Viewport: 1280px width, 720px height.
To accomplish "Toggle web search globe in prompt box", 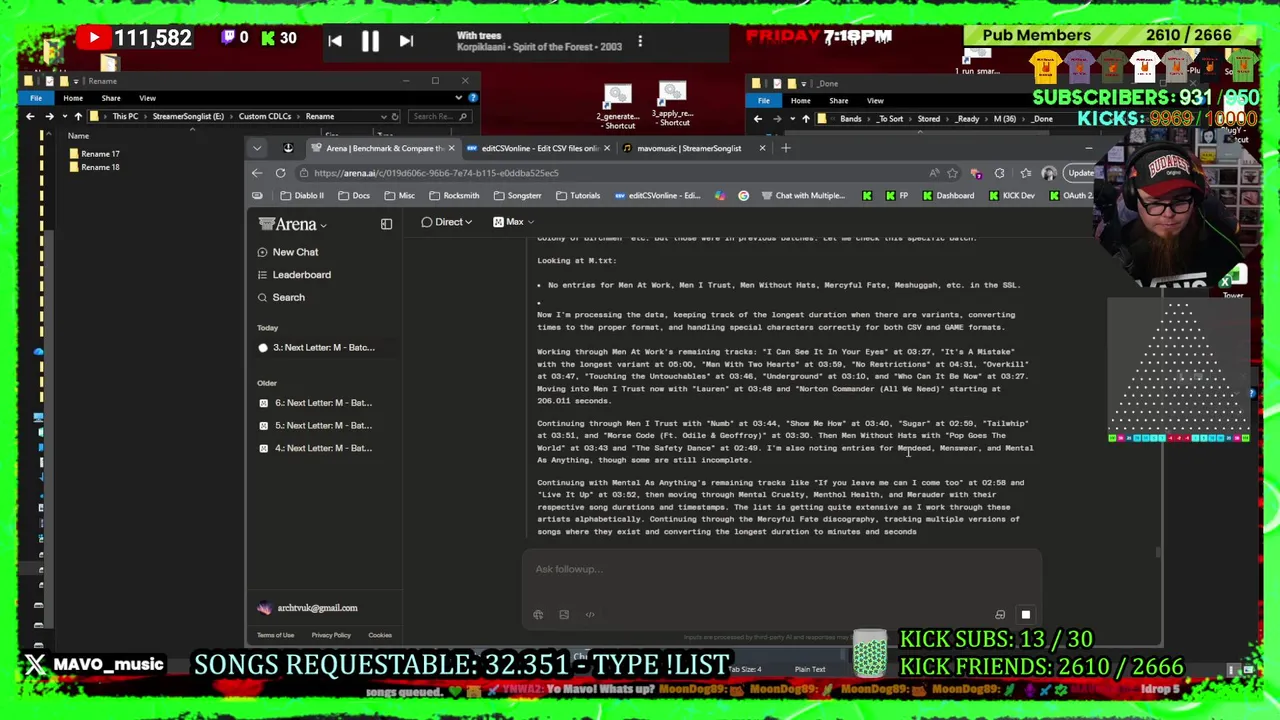I will (x=538, y=615).
